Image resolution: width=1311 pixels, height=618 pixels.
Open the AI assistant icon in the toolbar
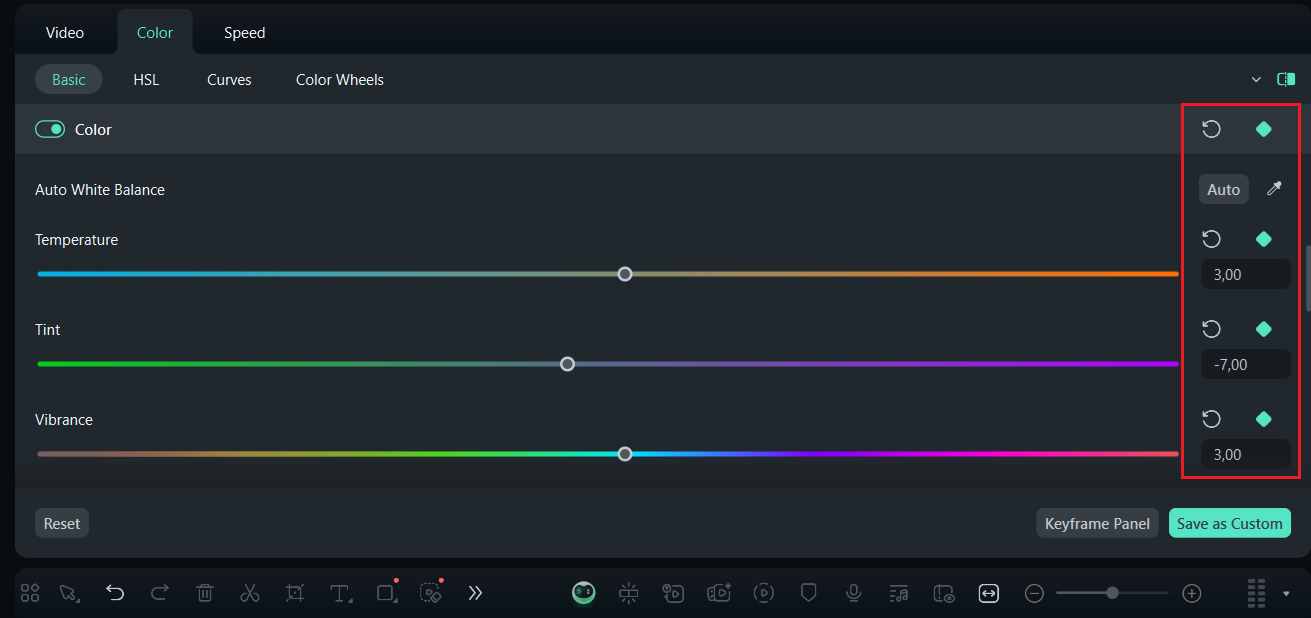coord(583,592)
